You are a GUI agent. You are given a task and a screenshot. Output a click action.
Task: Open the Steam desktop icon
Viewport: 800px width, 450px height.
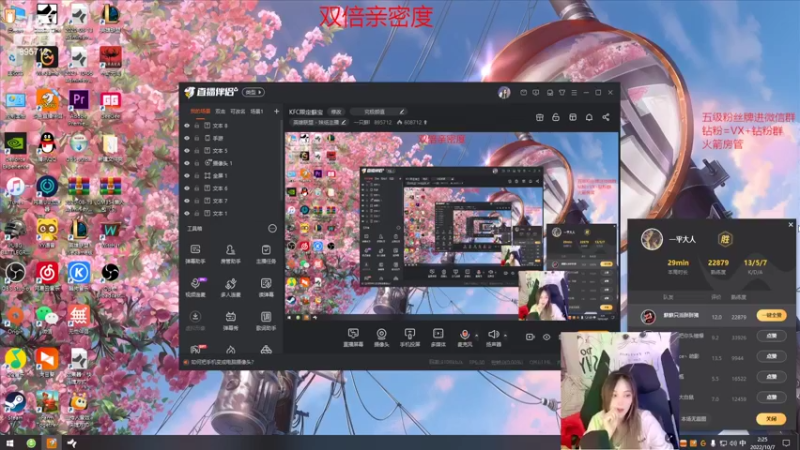tap(15, 407)
